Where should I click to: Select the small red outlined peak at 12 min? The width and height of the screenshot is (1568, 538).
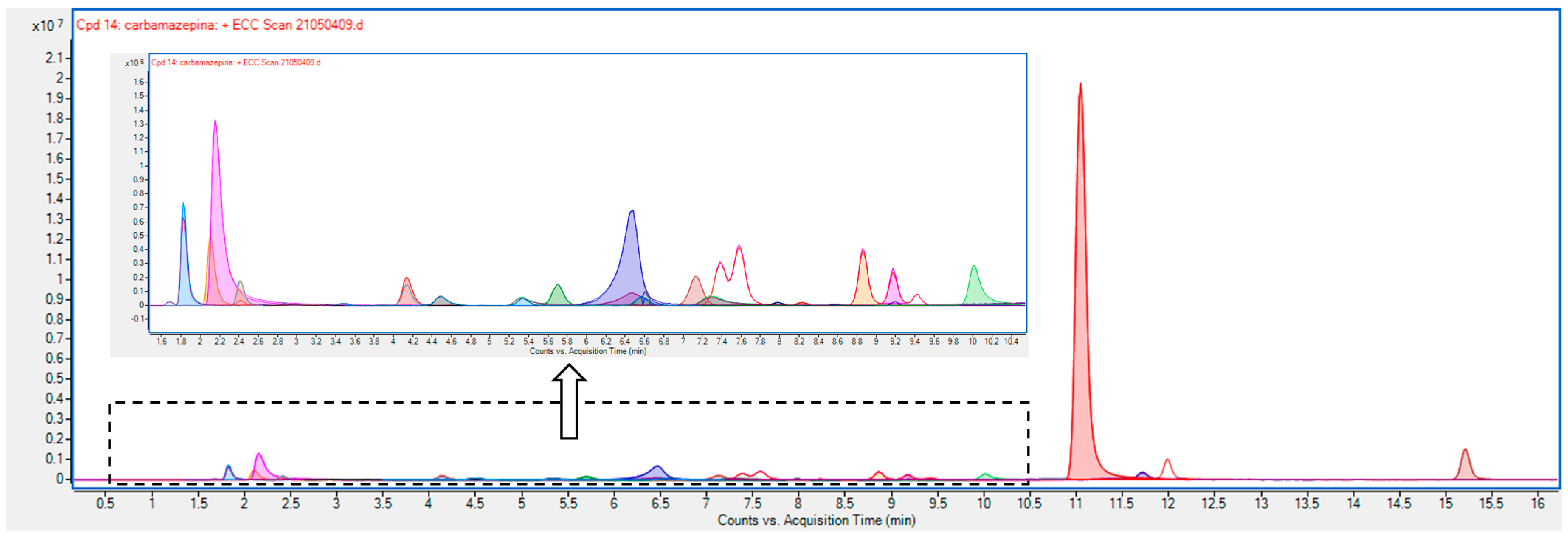(x=1167, y=469)
